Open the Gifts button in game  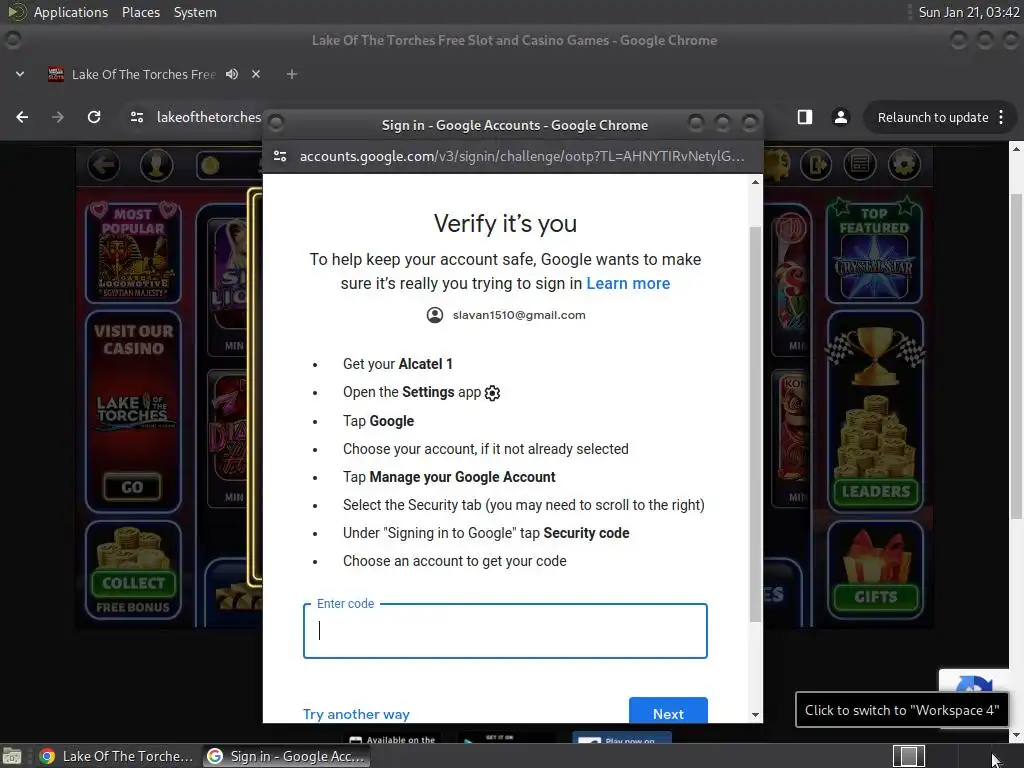pos(875,596)
